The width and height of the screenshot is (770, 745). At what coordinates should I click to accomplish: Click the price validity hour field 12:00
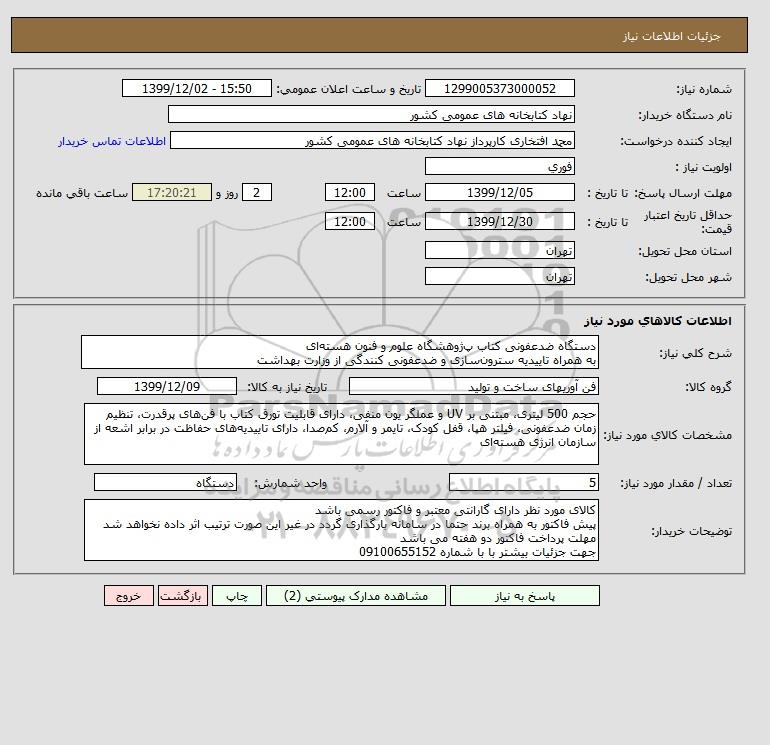point(350,221)
